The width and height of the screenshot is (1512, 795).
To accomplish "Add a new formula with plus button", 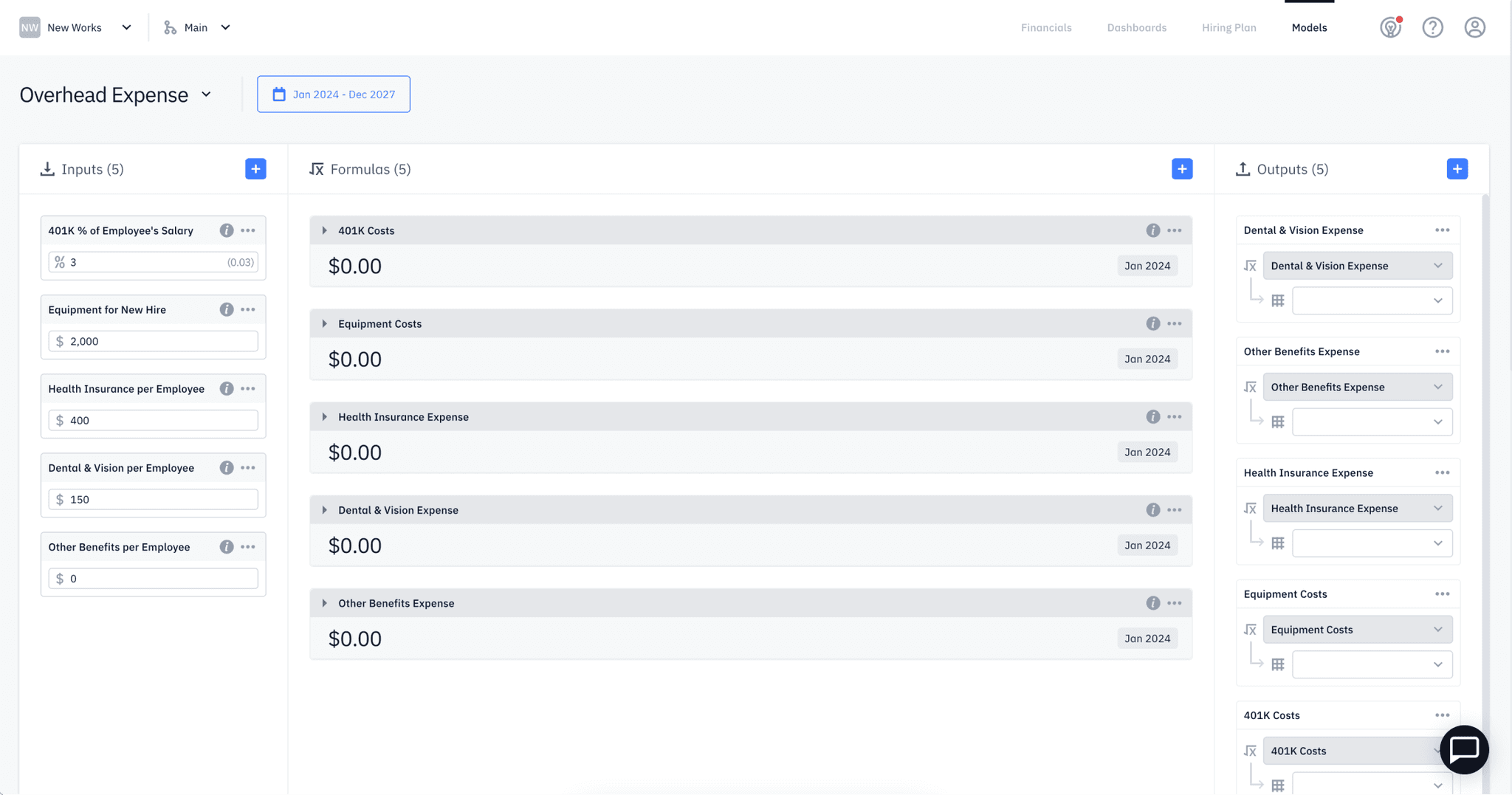I will 1182,169.
